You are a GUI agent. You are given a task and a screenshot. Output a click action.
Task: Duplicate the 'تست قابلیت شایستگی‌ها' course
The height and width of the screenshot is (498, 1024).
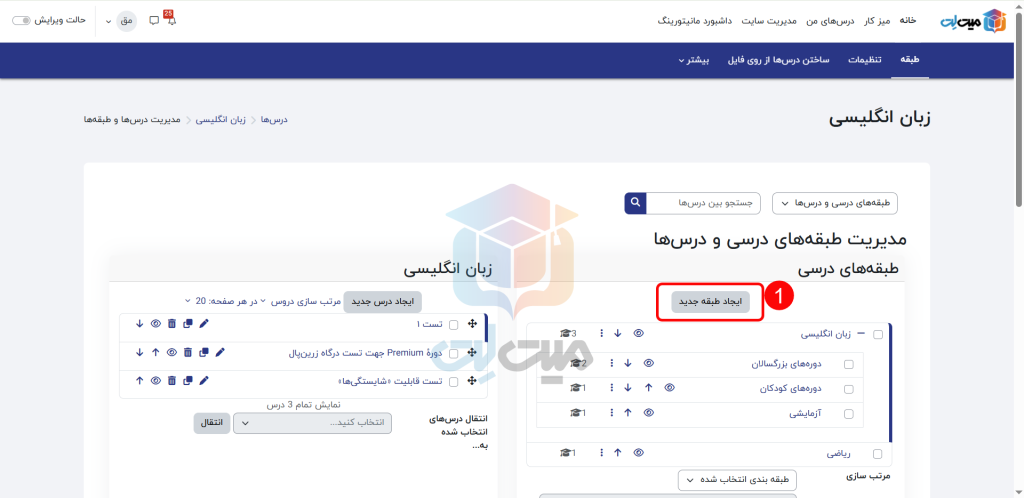(188, 381)
